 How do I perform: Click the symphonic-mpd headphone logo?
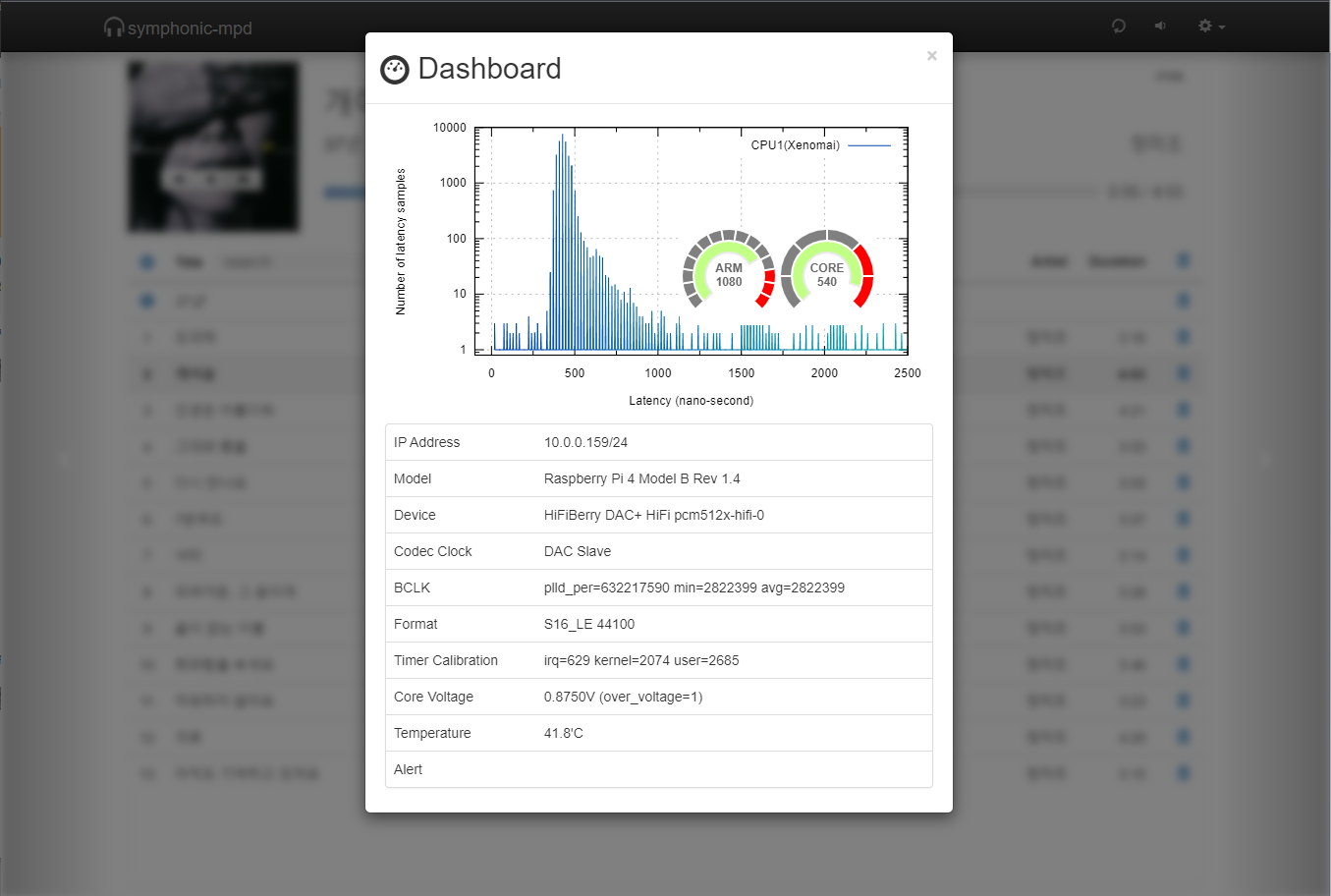(114, 27)
